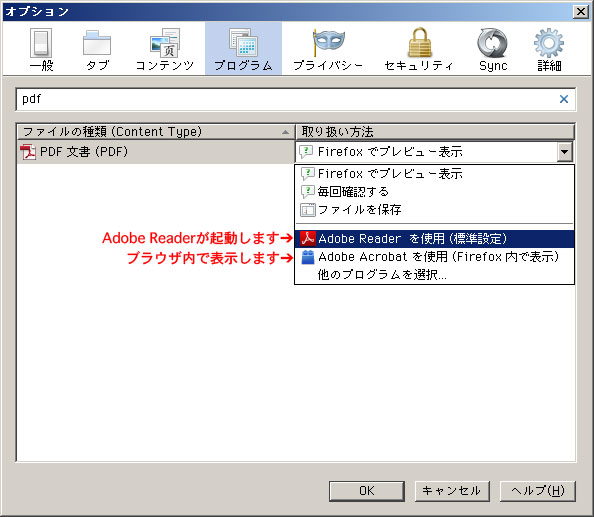The image size is (594, 517).
Task: Confirm settings with the OK button
Action: tap(367, 491)
